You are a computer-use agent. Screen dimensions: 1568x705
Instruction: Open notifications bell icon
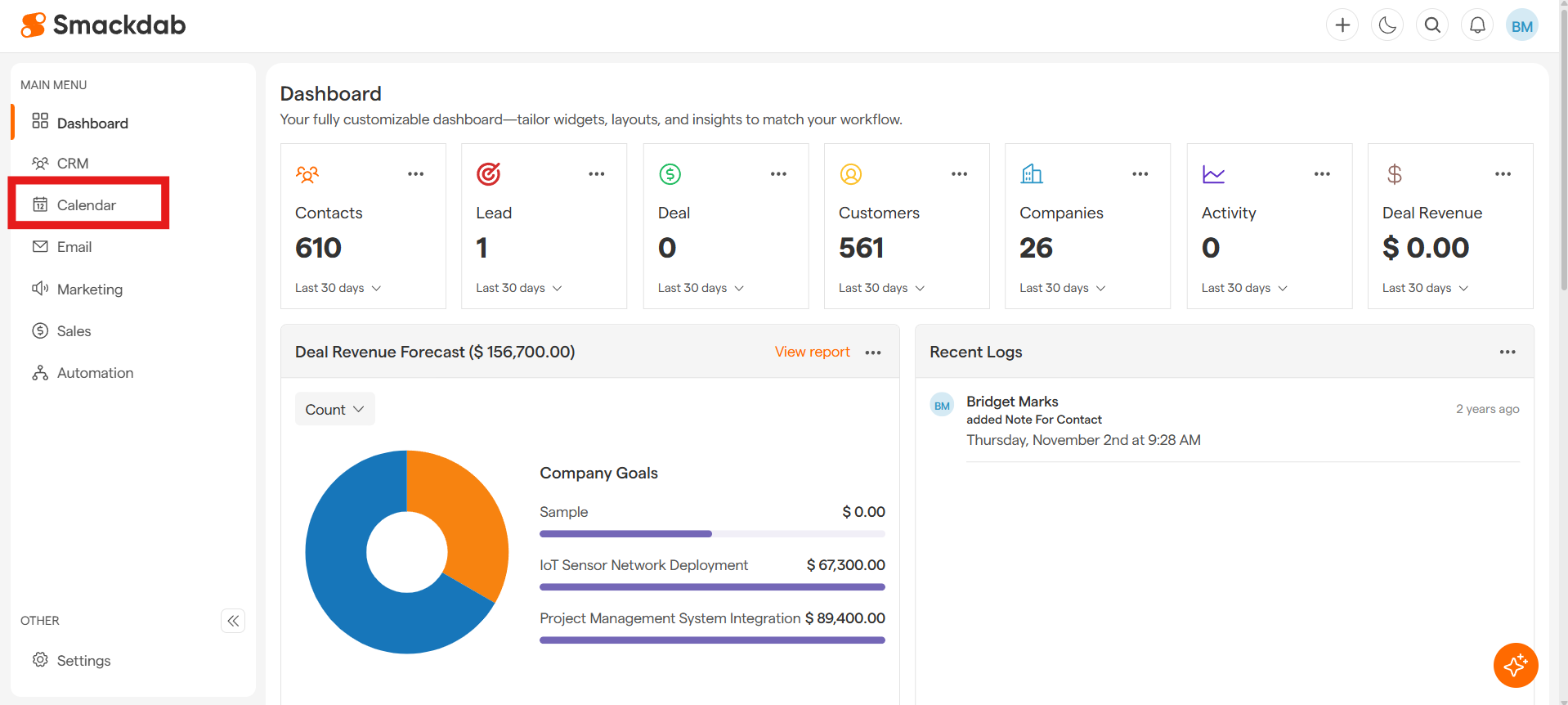click(1477, 25)
